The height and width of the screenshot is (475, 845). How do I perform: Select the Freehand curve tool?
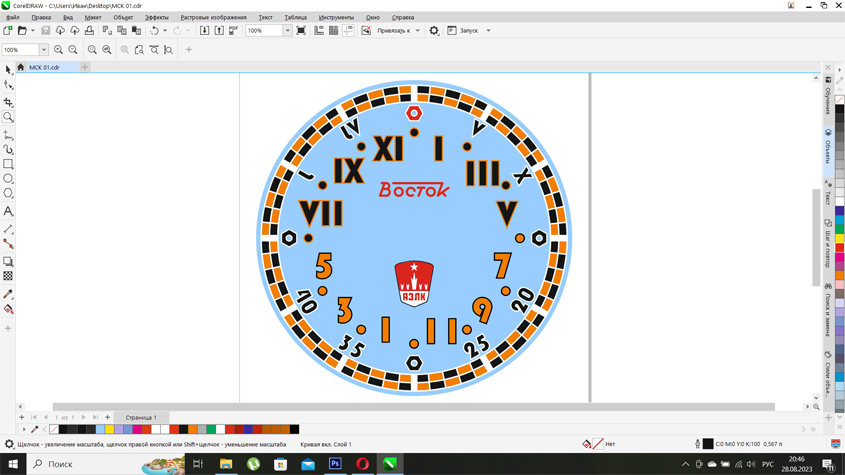8,135
